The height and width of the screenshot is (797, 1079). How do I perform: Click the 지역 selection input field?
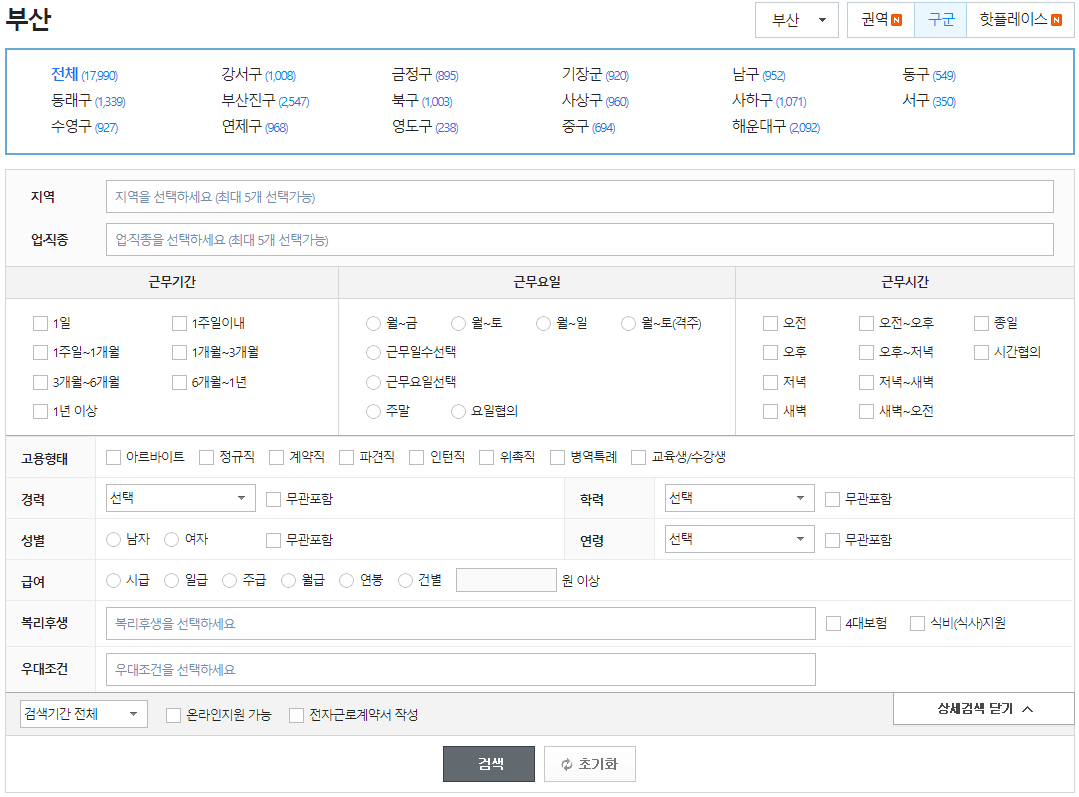(x=580, y=196)
